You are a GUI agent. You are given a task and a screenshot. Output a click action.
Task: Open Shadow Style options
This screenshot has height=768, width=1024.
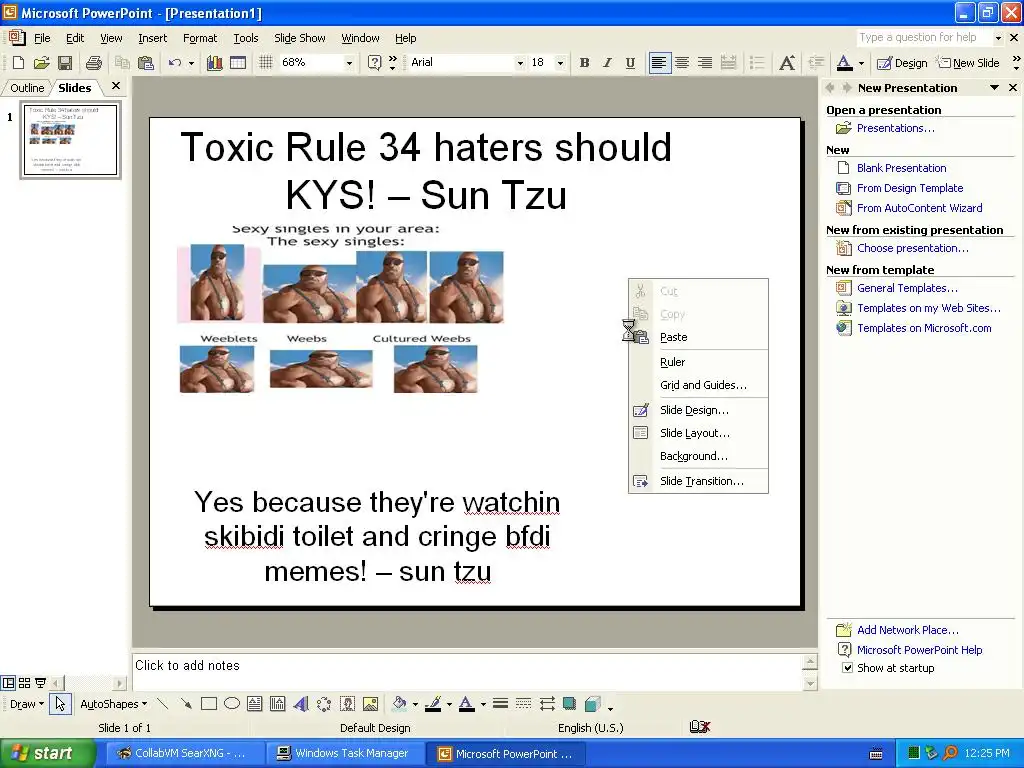[569, 703]
